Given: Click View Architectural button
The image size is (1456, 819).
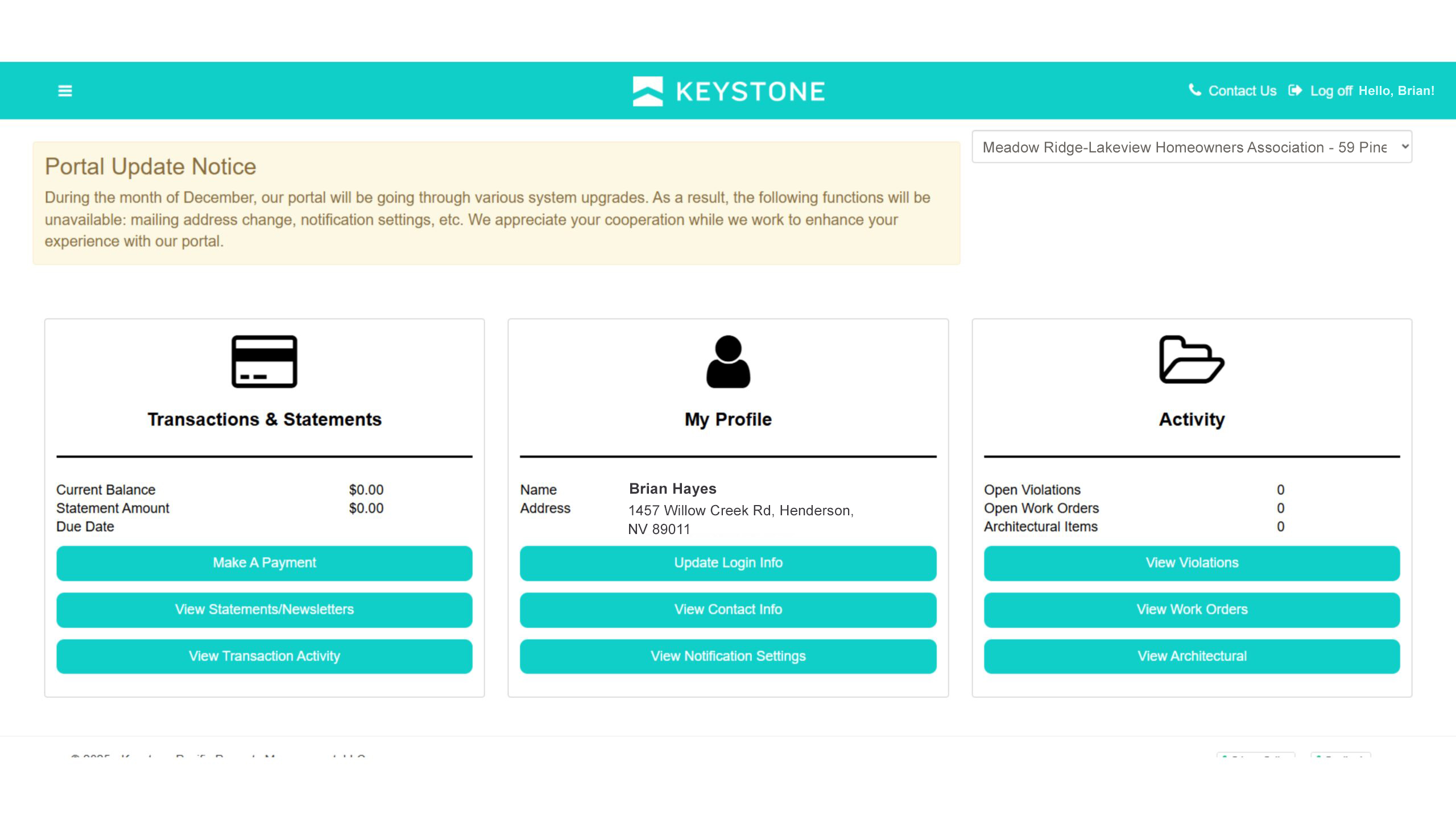Looking at the screenshot, I should (1192, 656).
